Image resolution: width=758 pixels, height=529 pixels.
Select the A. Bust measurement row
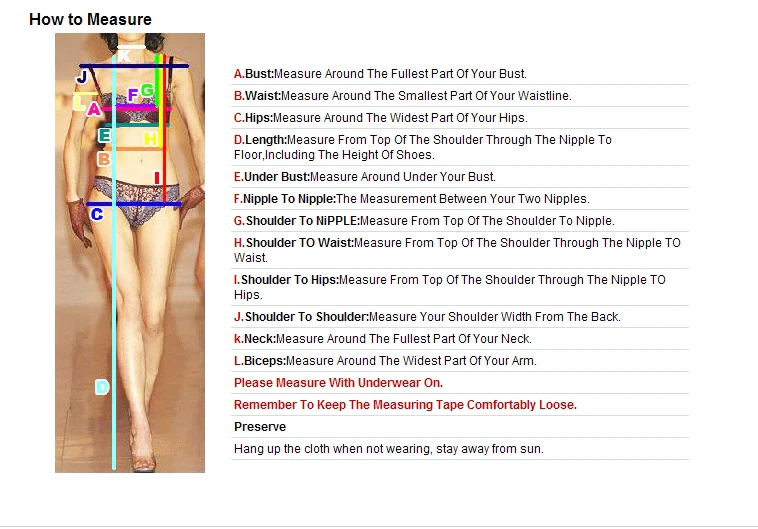point(460,74)
